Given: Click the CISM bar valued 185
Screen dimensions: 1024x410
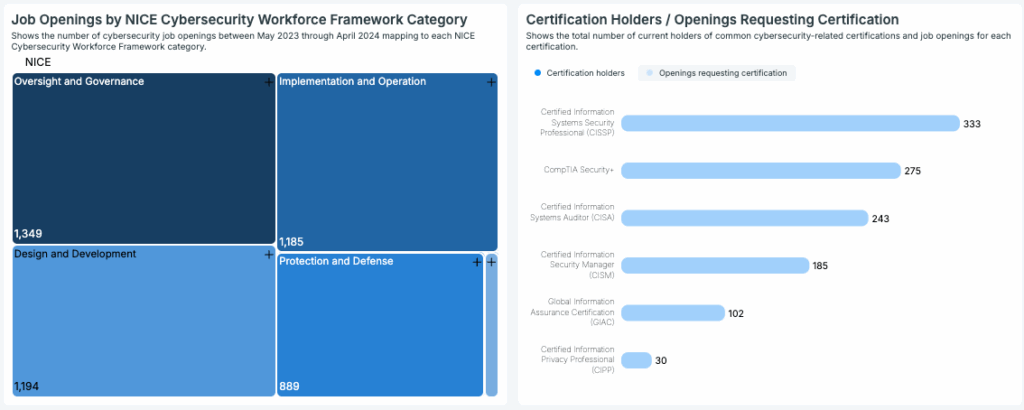Looking at the screenshot, I should pyautogui.click(x=715, y=265).
